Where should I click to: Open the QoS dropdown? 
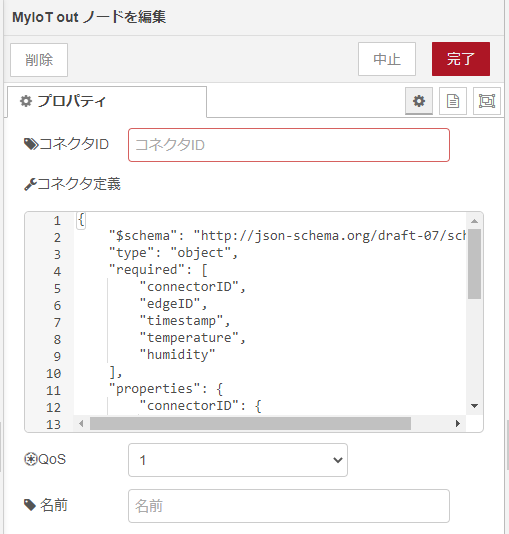pos(238,460)
